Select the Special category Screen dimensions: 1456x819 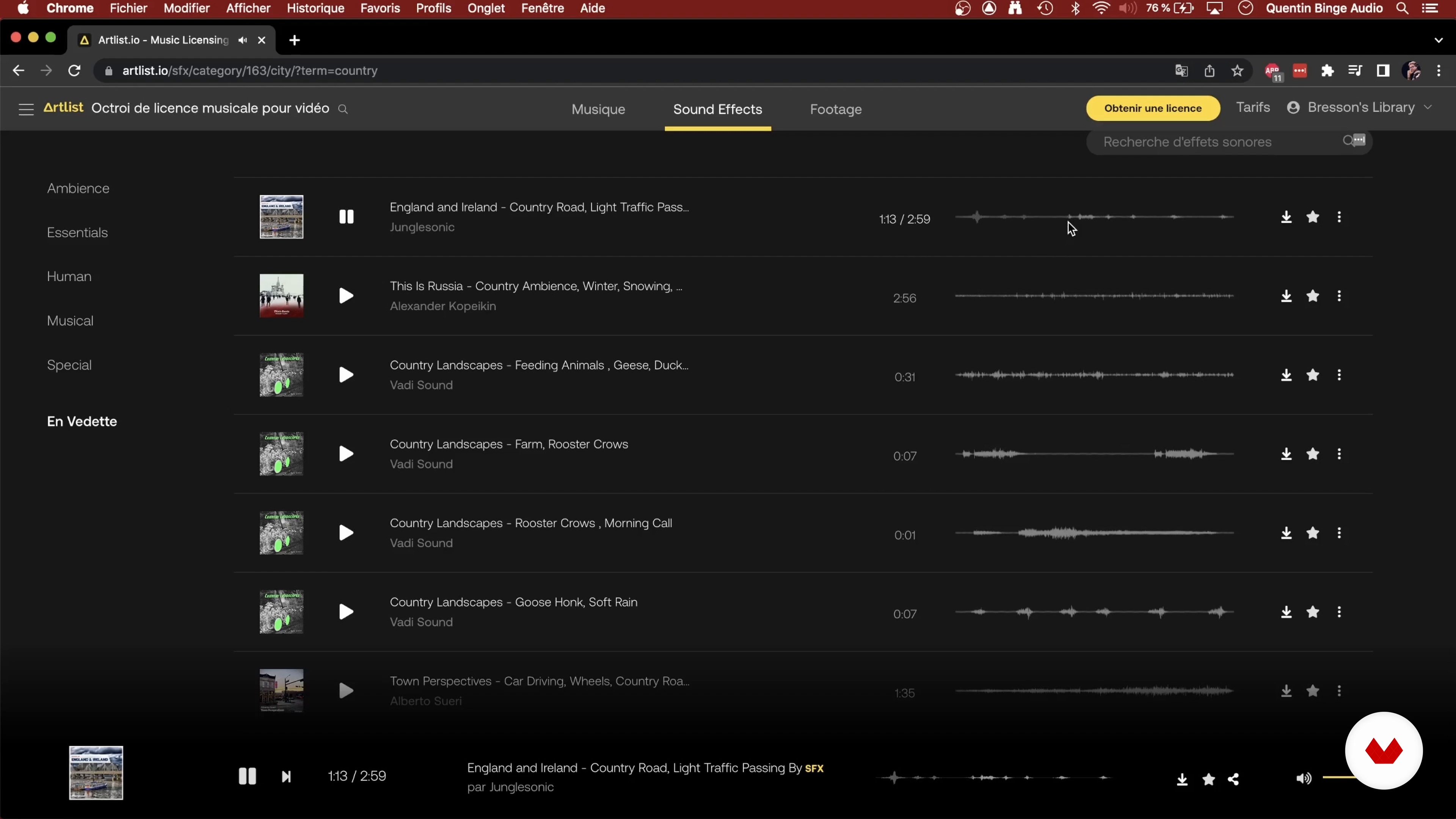[x=69, y=365]
